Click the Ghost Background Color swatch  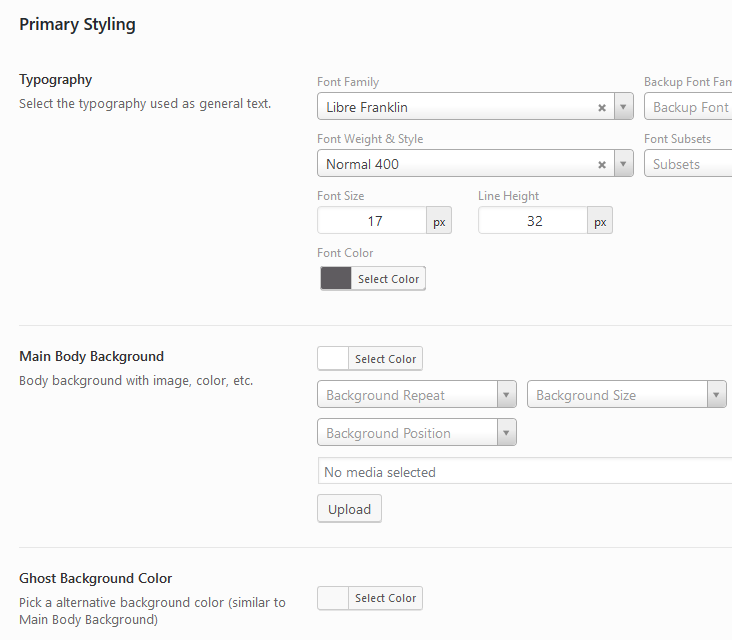click(x=333, y=598)
